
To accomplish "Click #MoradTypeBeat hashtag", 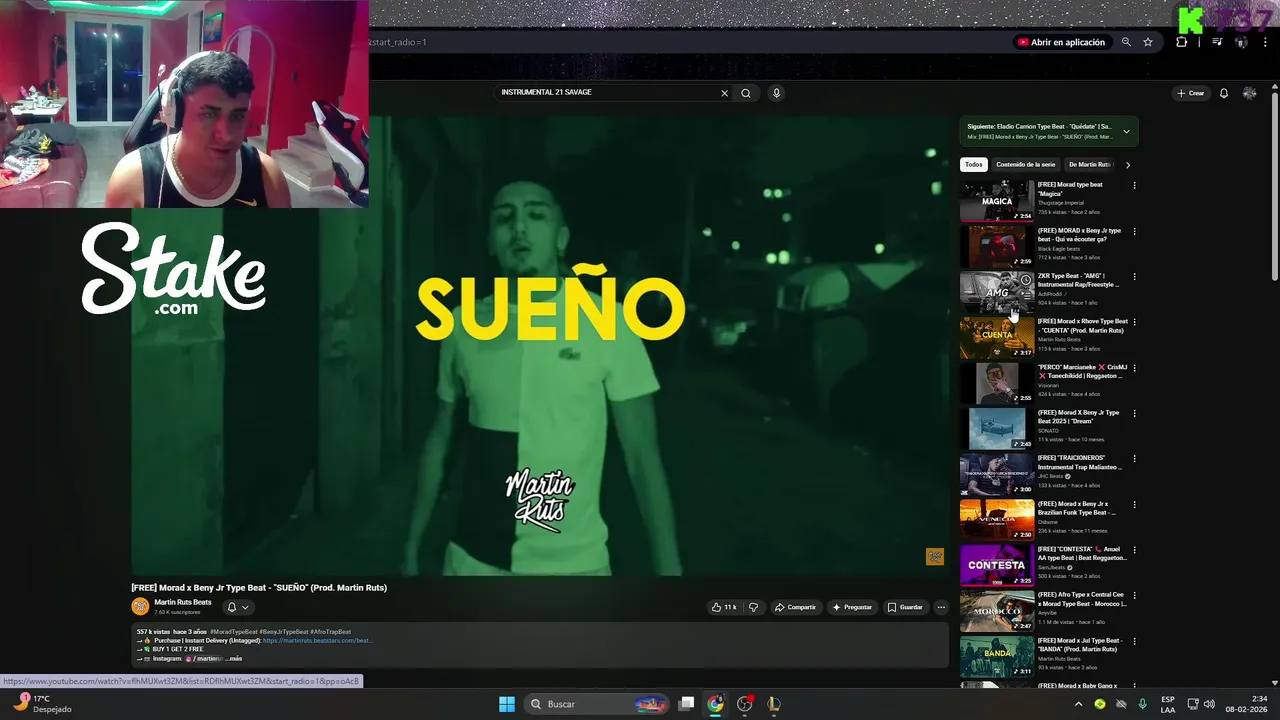I will pyautogui.click(x=233, y=632).
